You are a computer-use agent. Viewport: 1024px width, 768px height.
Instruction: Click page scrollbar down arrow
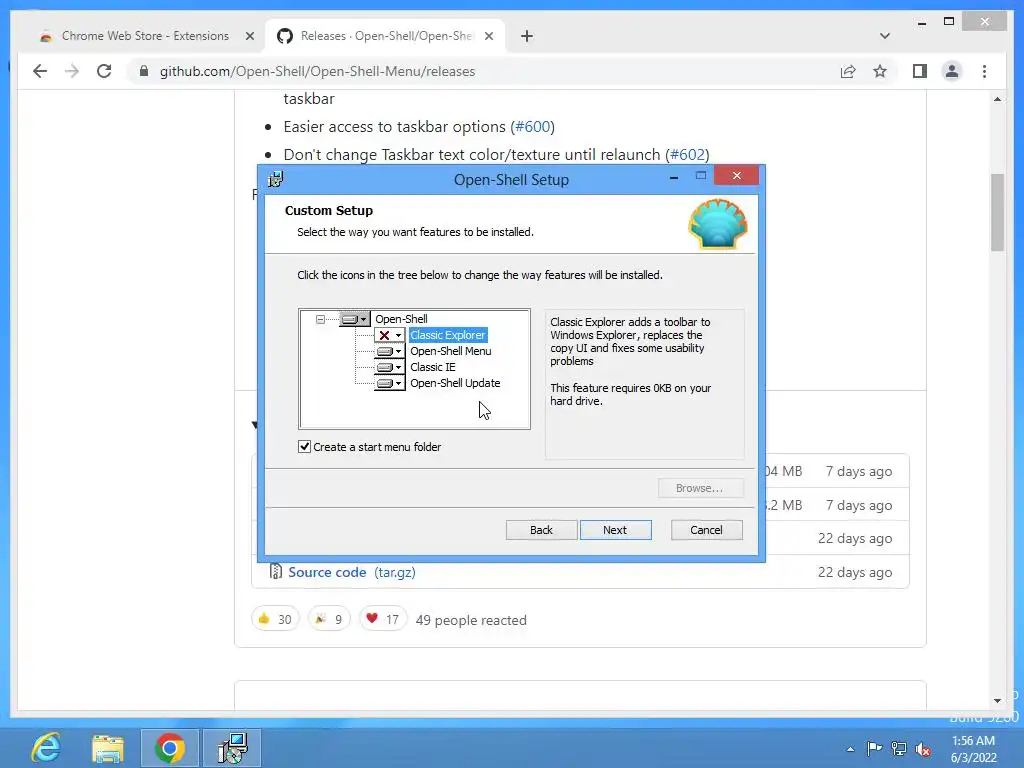click(x=997, y=701)
